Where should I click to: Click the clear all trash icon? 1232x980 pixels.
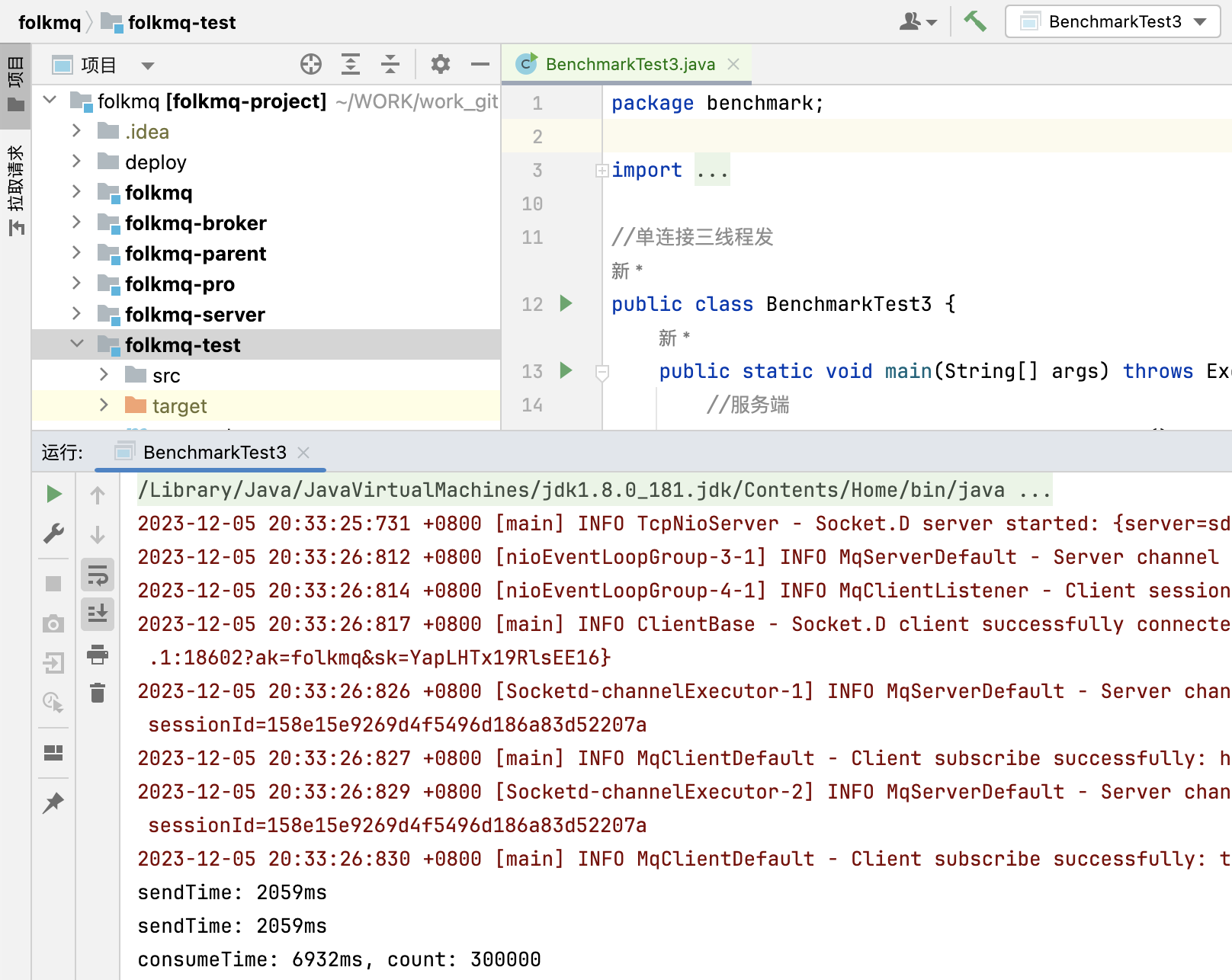98,693
